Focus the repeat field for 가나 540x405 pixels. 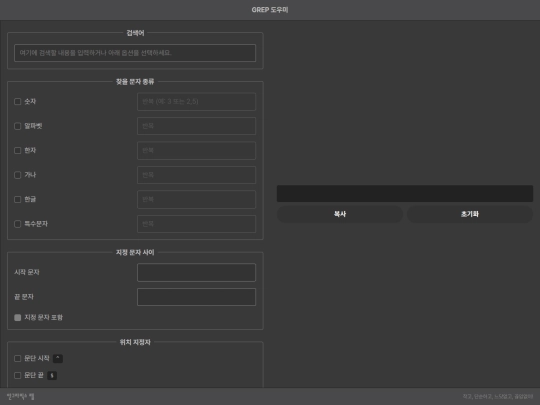click(196, 175)
